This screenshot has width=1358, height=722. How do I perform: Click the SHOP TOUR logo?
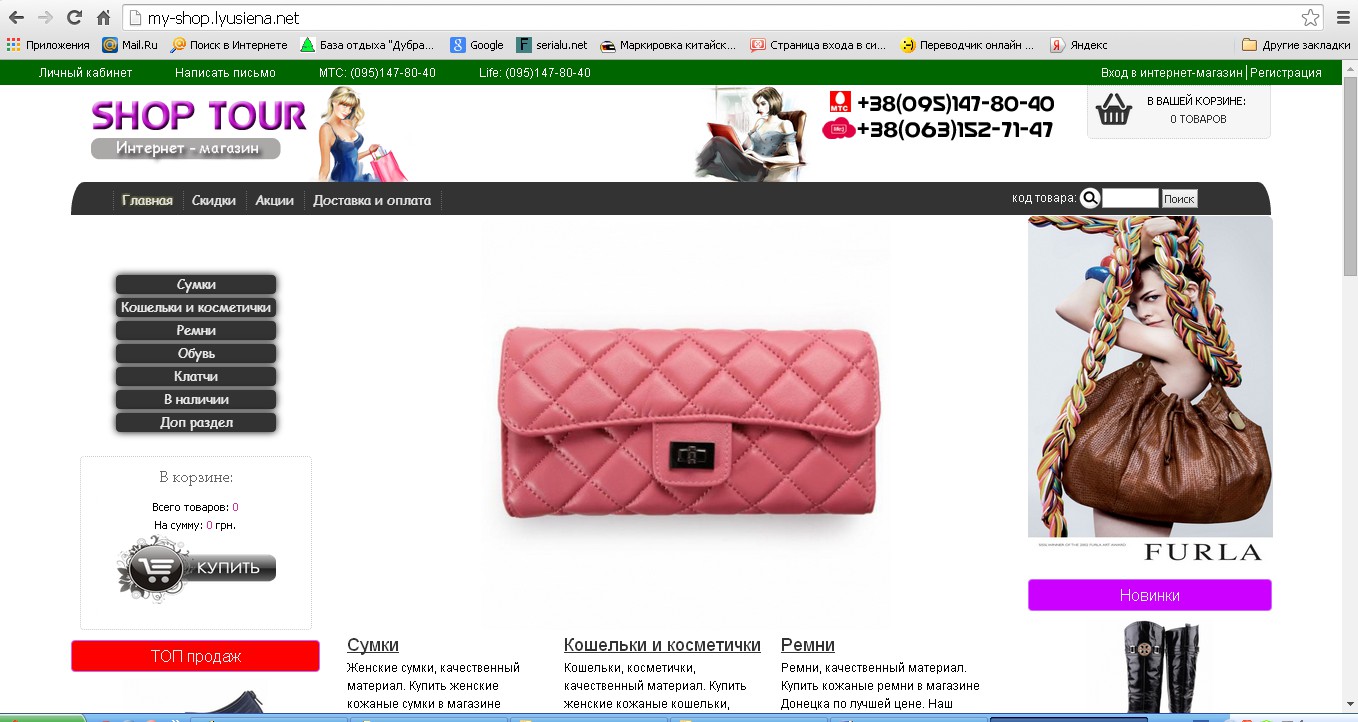pyautogui.click(x=198, y=116)
